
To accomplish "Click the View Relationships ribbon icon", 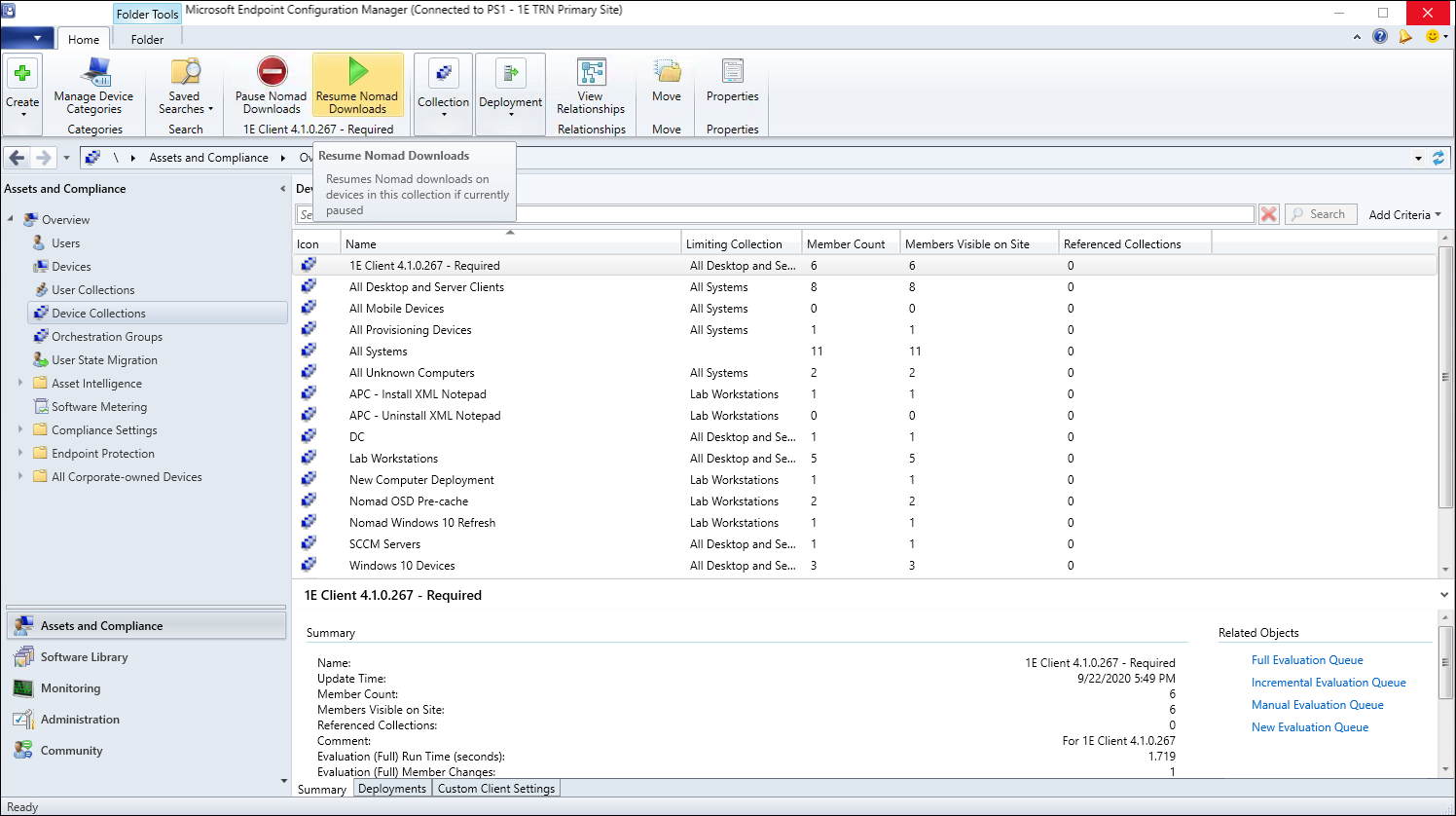I will [x=591, y=73].
